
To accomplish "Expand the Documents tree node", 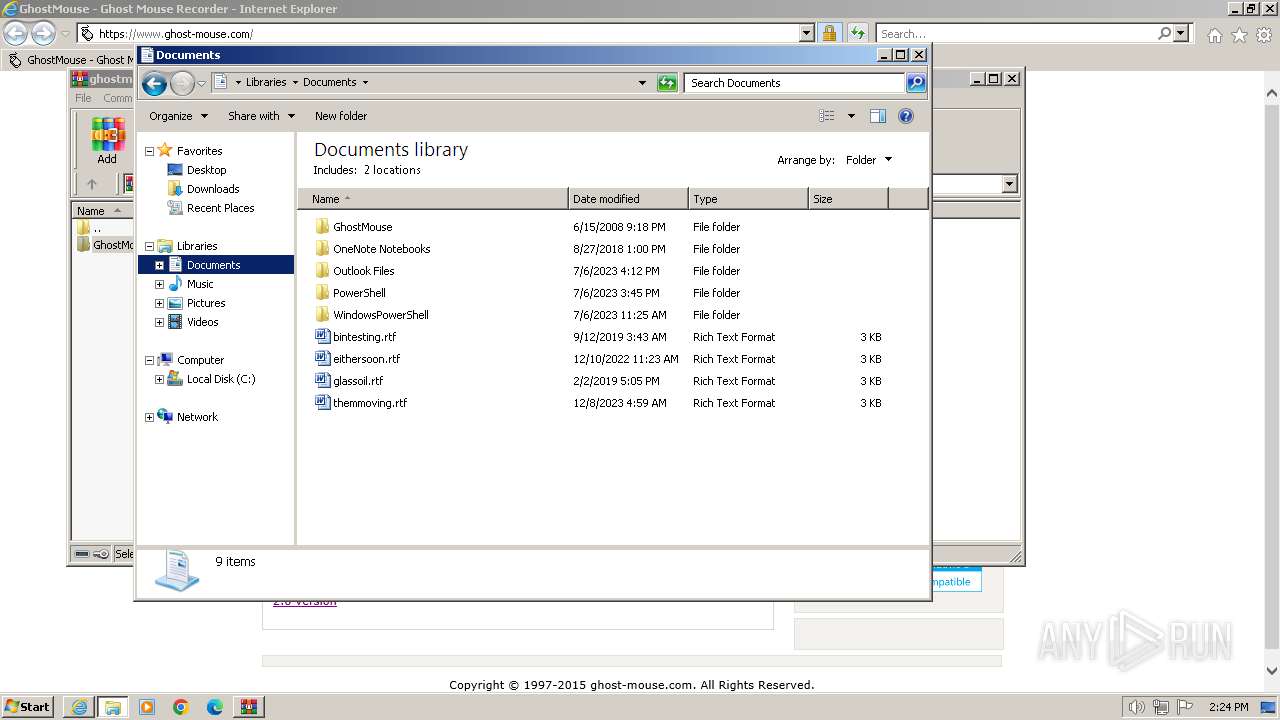I will [x=159, y=265].
